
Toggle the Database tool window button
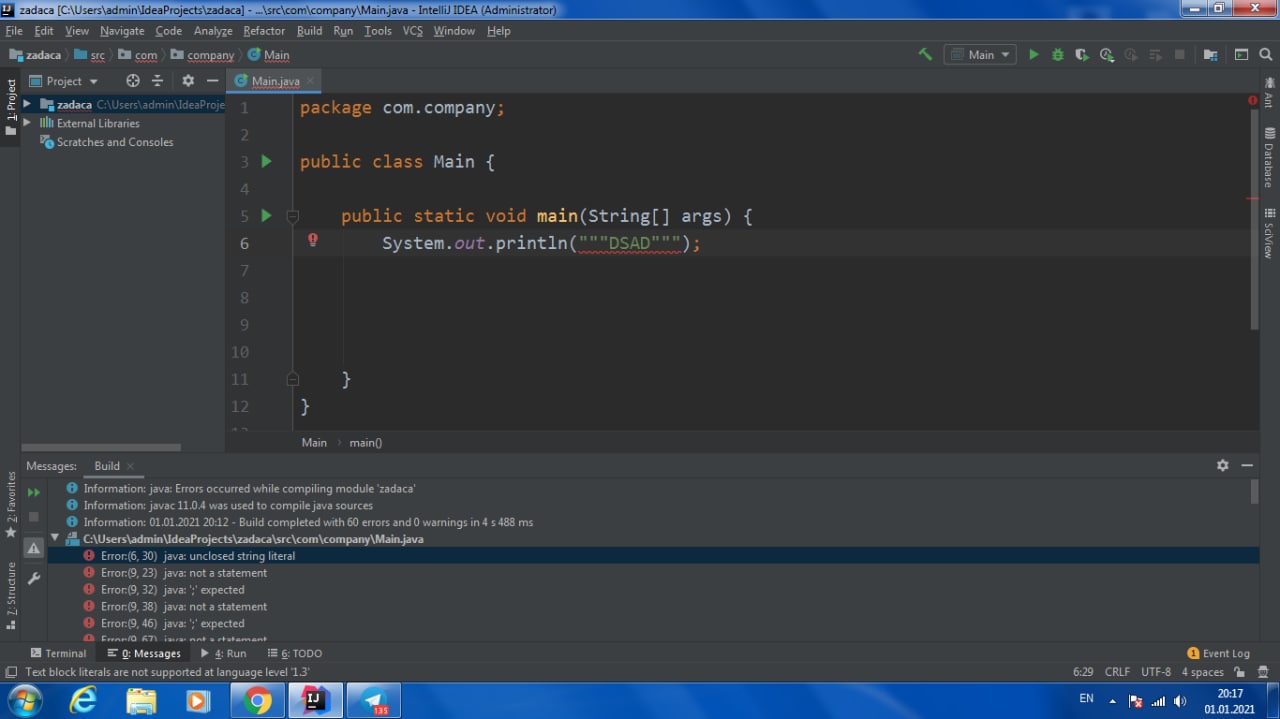(1269, 157)
